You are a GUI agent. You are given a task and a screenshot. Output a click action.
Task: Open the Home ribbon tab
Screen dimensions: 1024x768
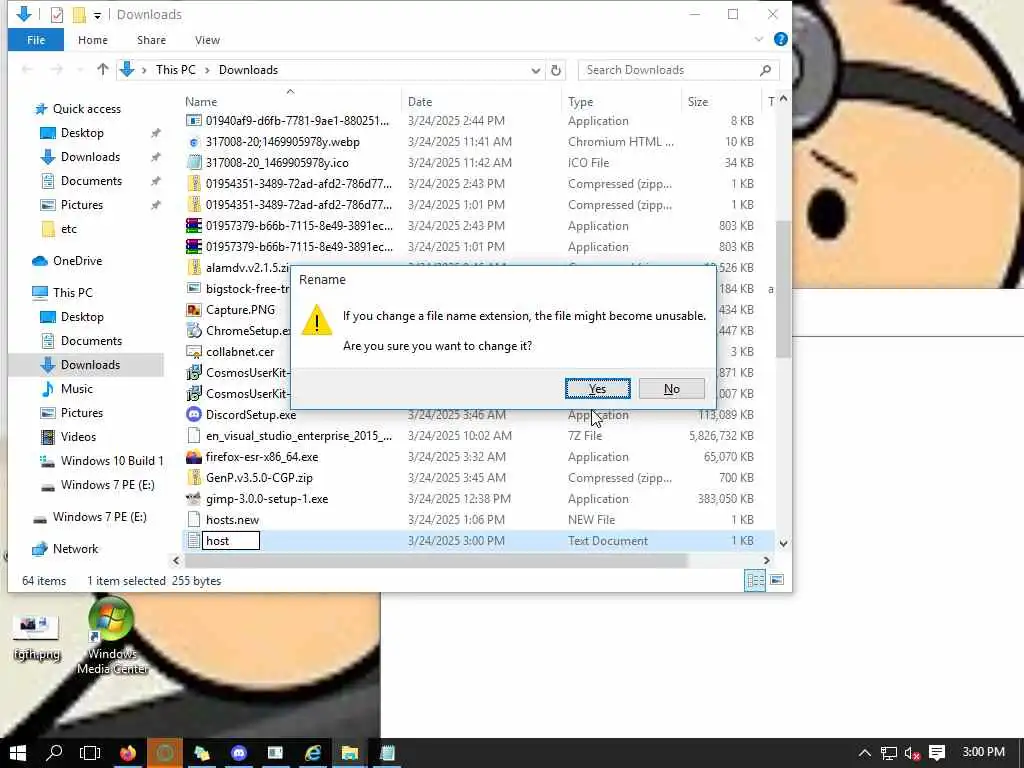93,40
